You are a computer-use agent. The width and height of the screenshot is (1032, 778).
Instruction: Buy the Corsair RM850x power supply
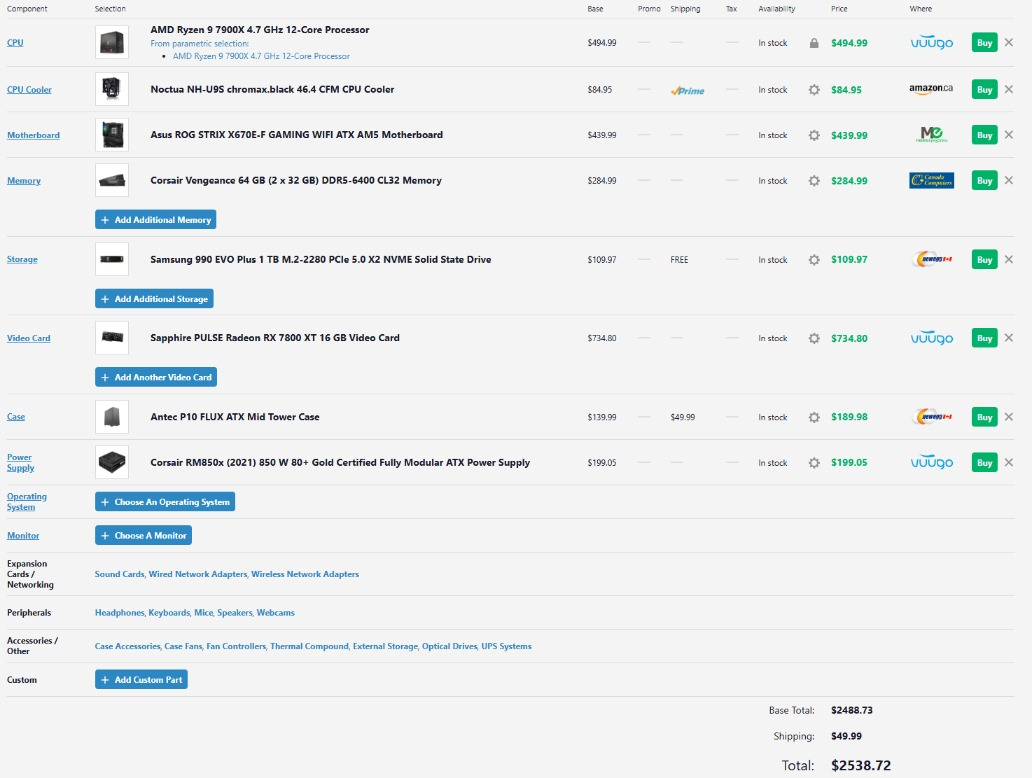(984, 463)
